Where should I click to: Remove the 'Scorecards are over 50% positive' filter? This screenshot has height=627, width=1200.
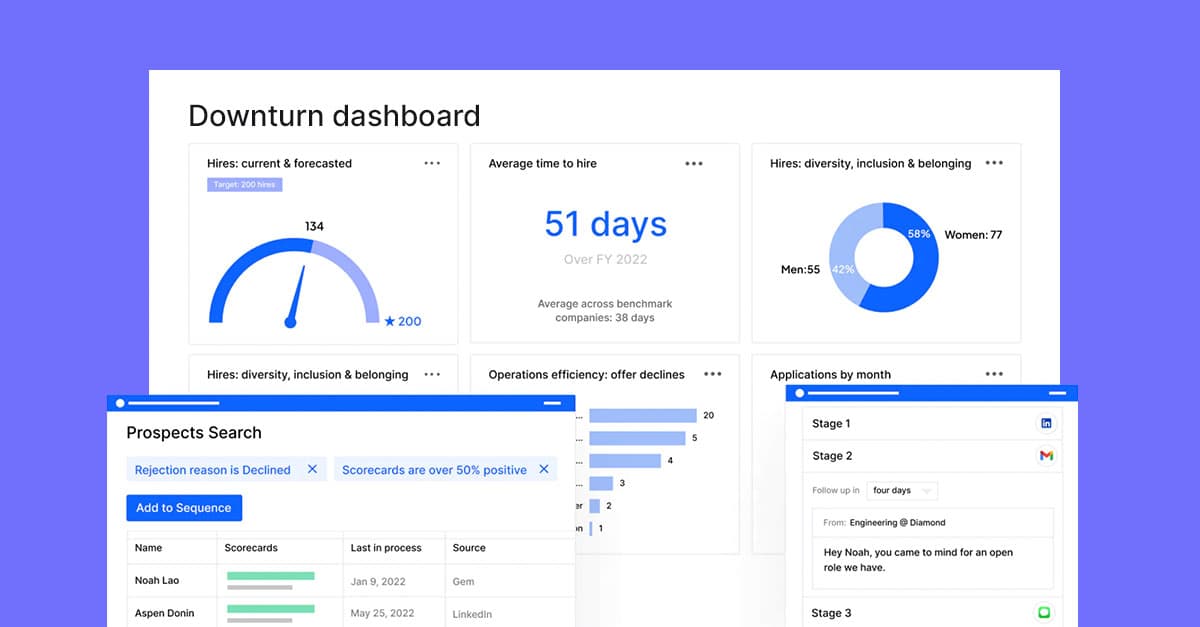[545, 469]
